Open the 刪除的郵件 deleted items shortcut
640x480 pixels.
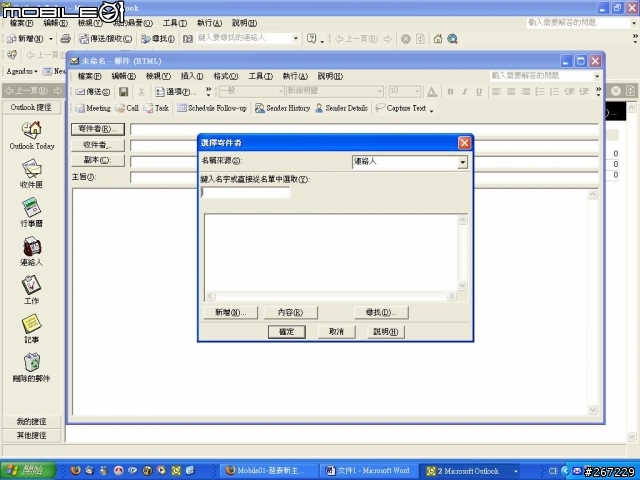pyautogui.click(x=31, y=368)
